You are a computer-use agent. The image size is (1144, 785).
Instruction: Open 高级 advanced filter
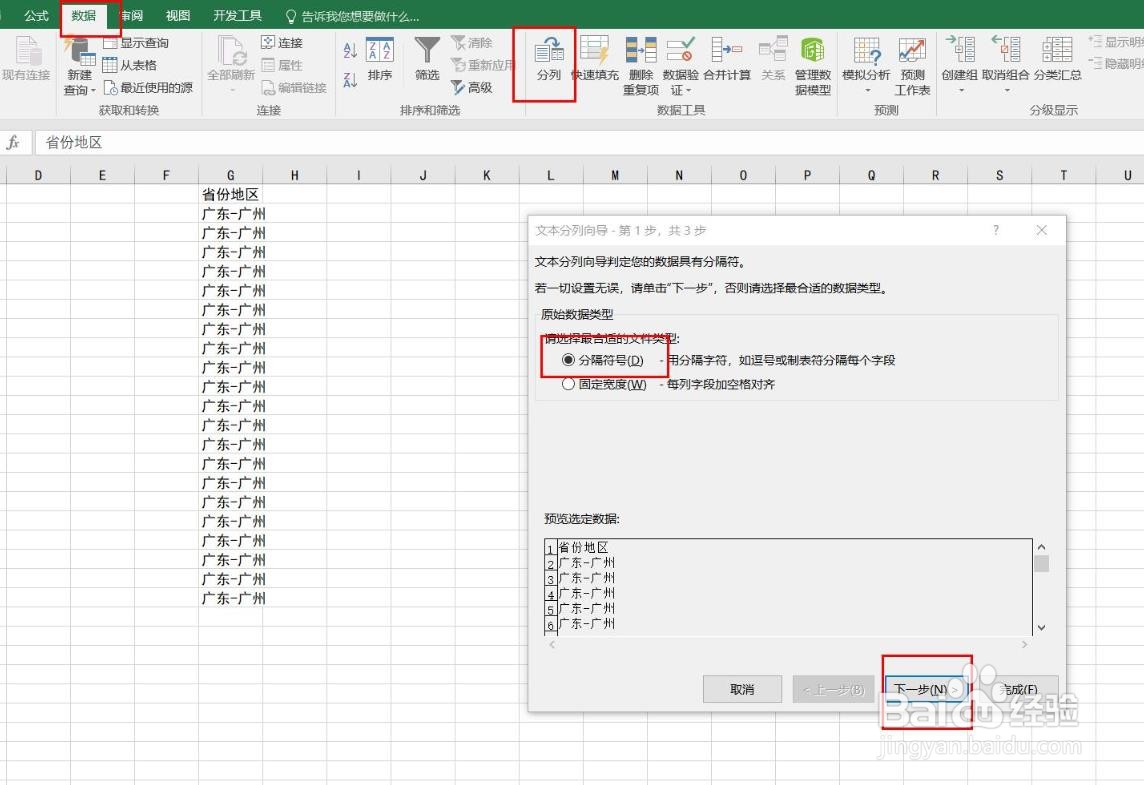(472, 88)
